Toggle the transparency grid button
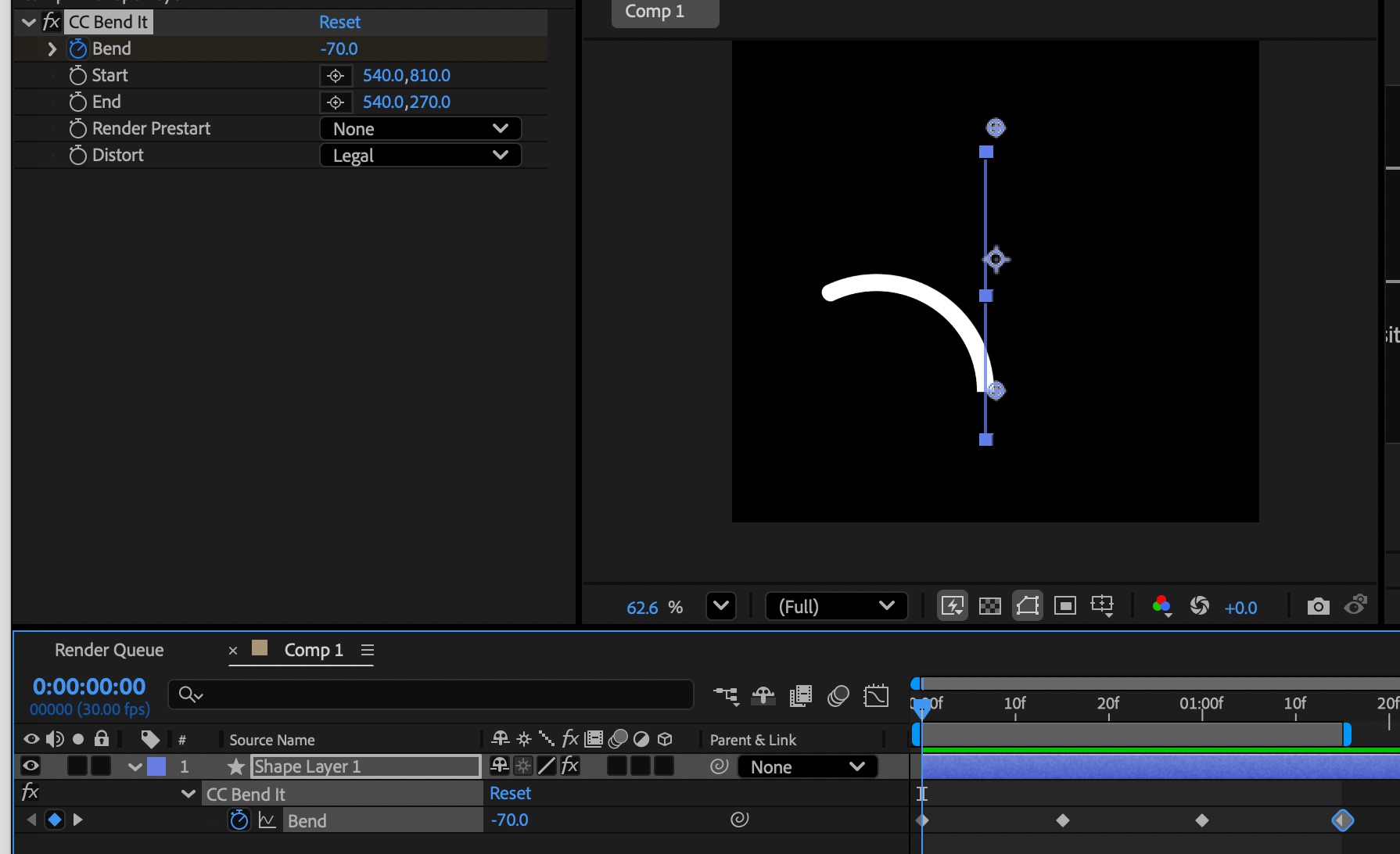Image resolution: width=1400 pixels, height=854 pixels. (x=990, y=606)
